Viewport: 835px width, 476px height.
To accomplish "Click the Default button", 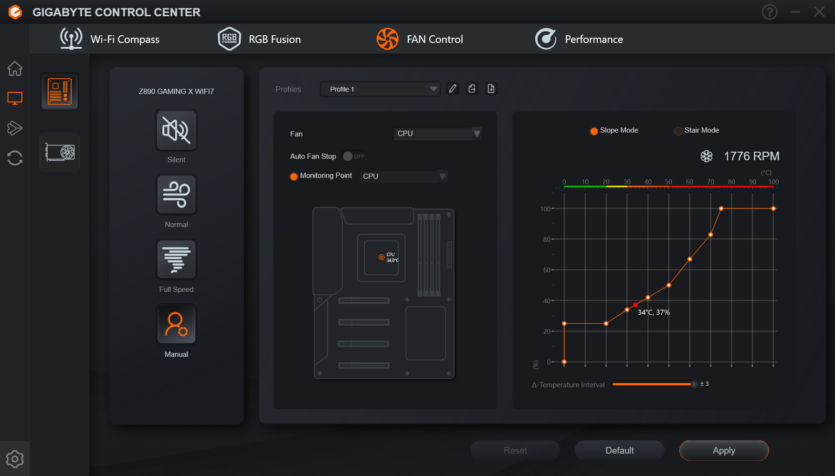I will pos(619,450).
